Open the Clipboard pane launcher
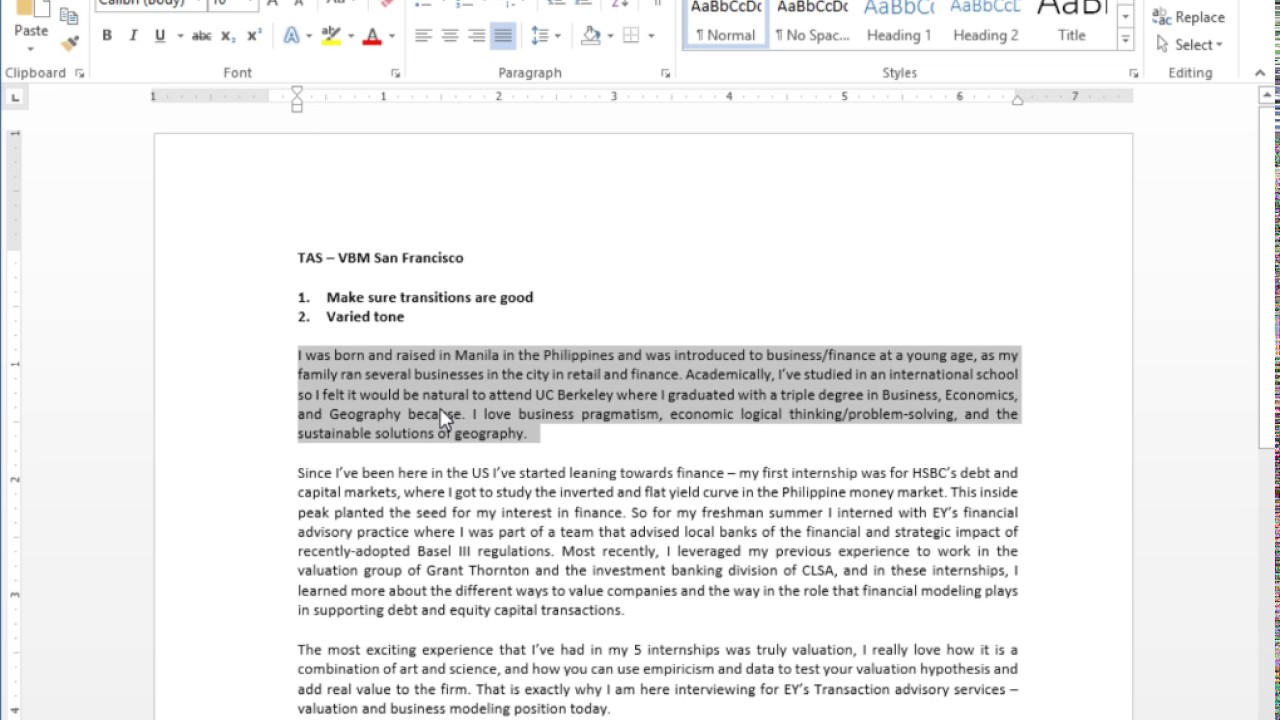This screenshot has height=720, width=1280. pyautogui.click(x=79, y=74)
